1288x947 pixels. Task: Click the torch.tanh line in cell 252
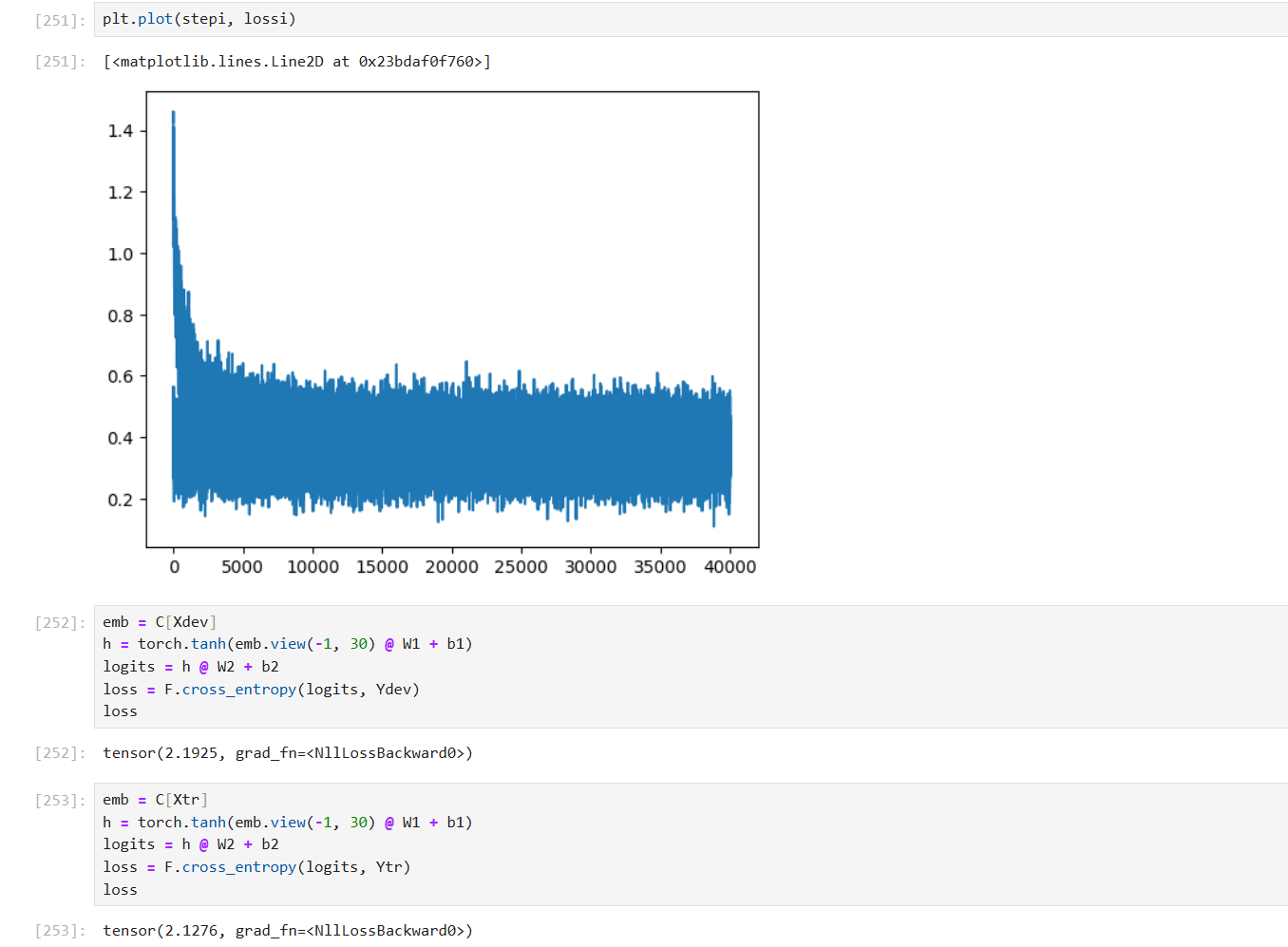click(x=287, y=644)
